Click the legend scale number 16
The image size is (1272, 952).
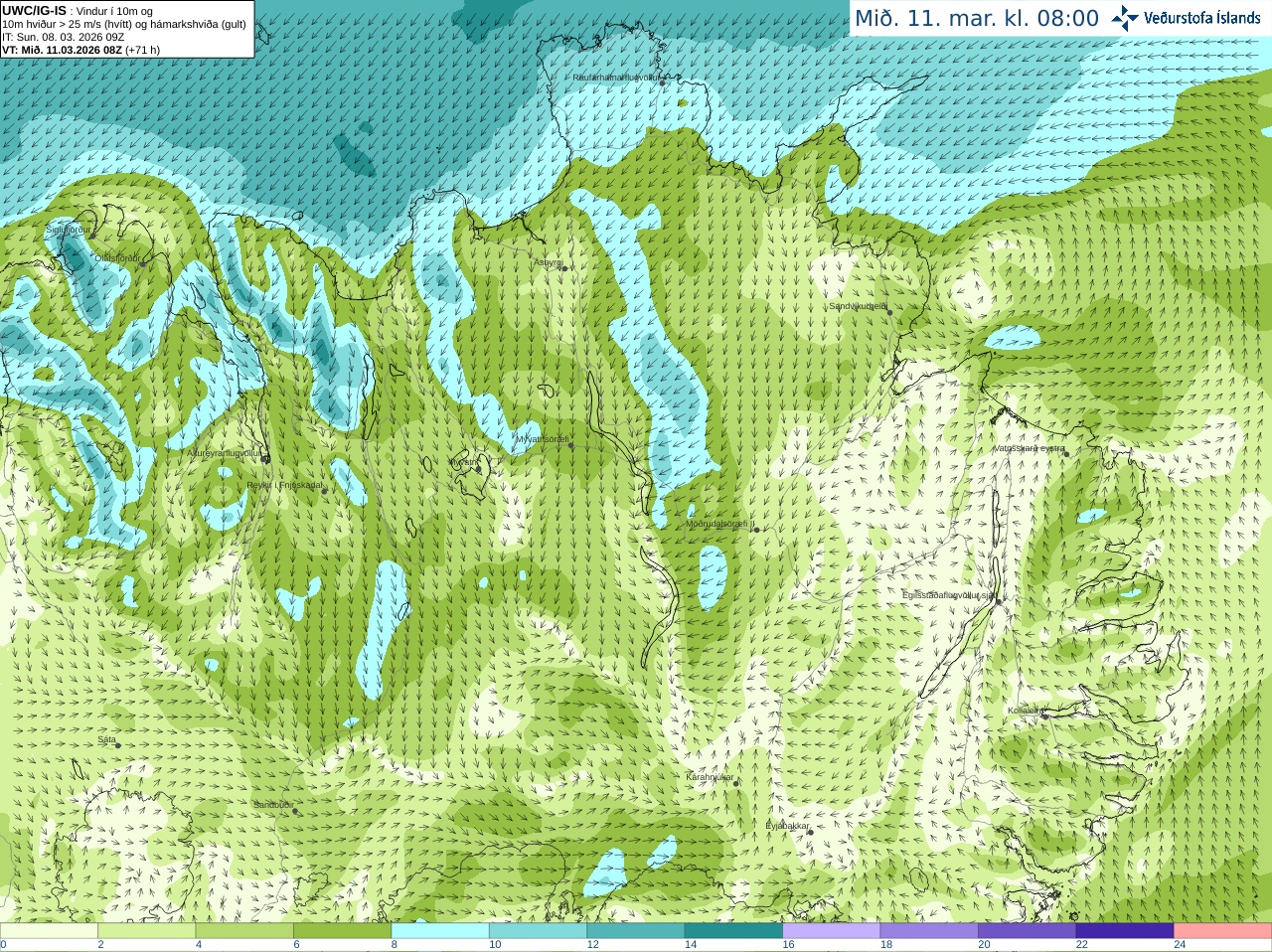788,945
